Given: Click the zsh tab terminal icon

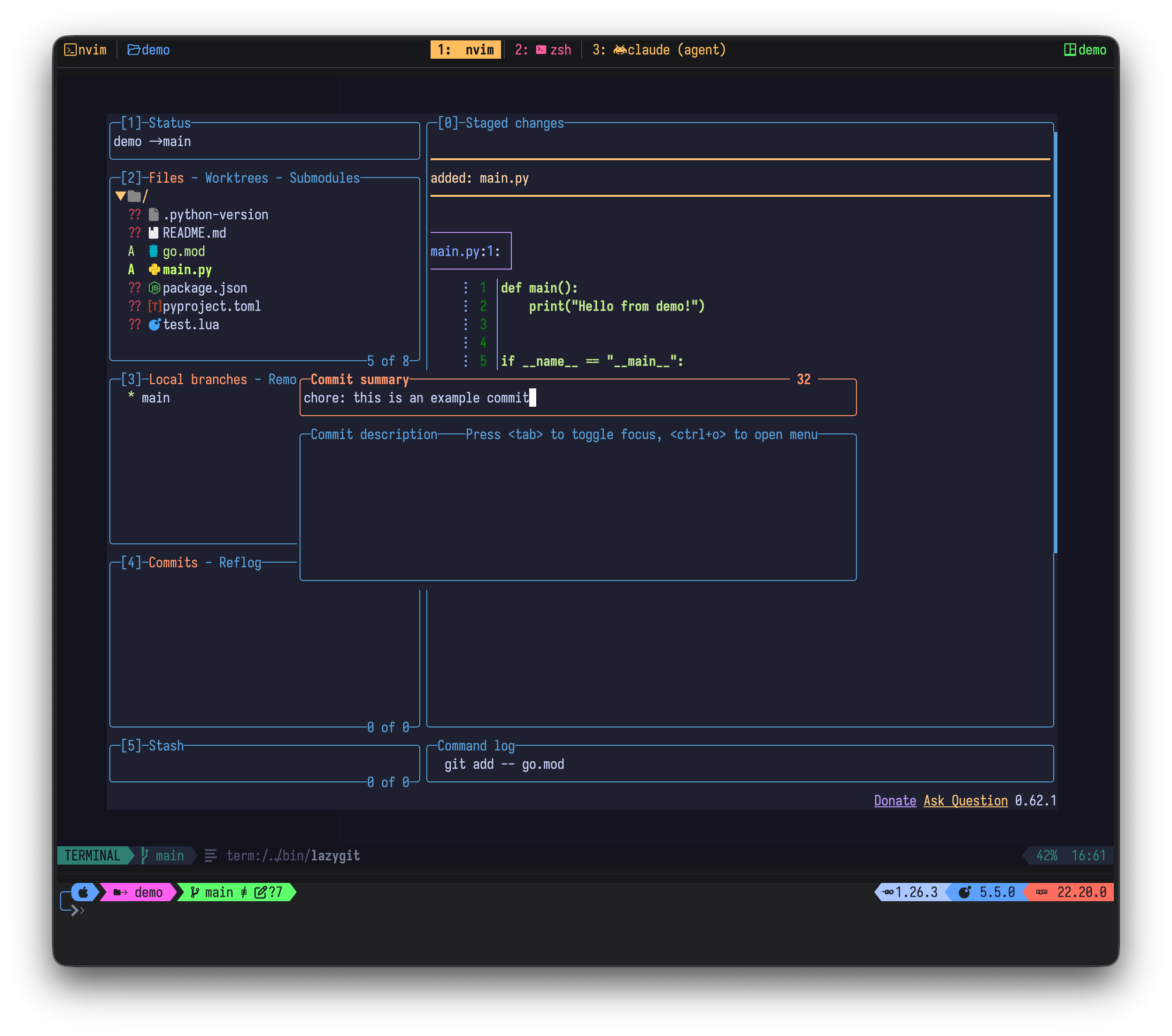Looking at the screenshot, I should pos(541,50).
